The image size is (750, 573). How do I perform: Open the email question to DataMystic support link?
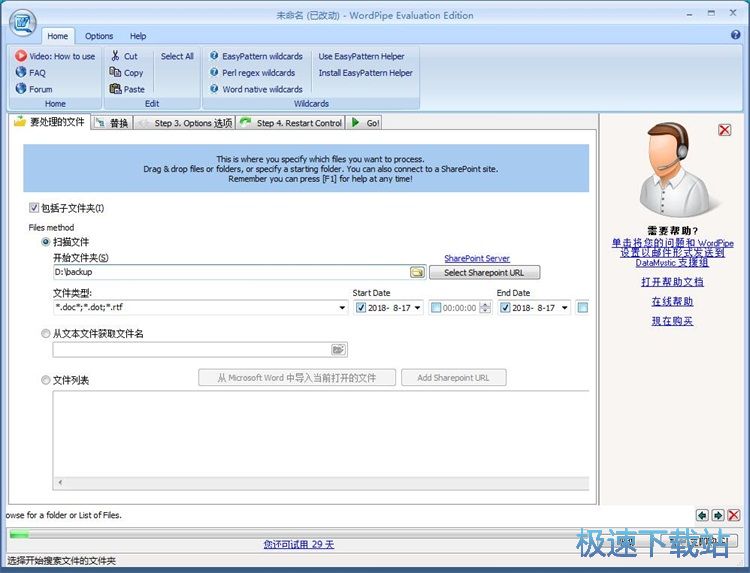coord(673,253)
